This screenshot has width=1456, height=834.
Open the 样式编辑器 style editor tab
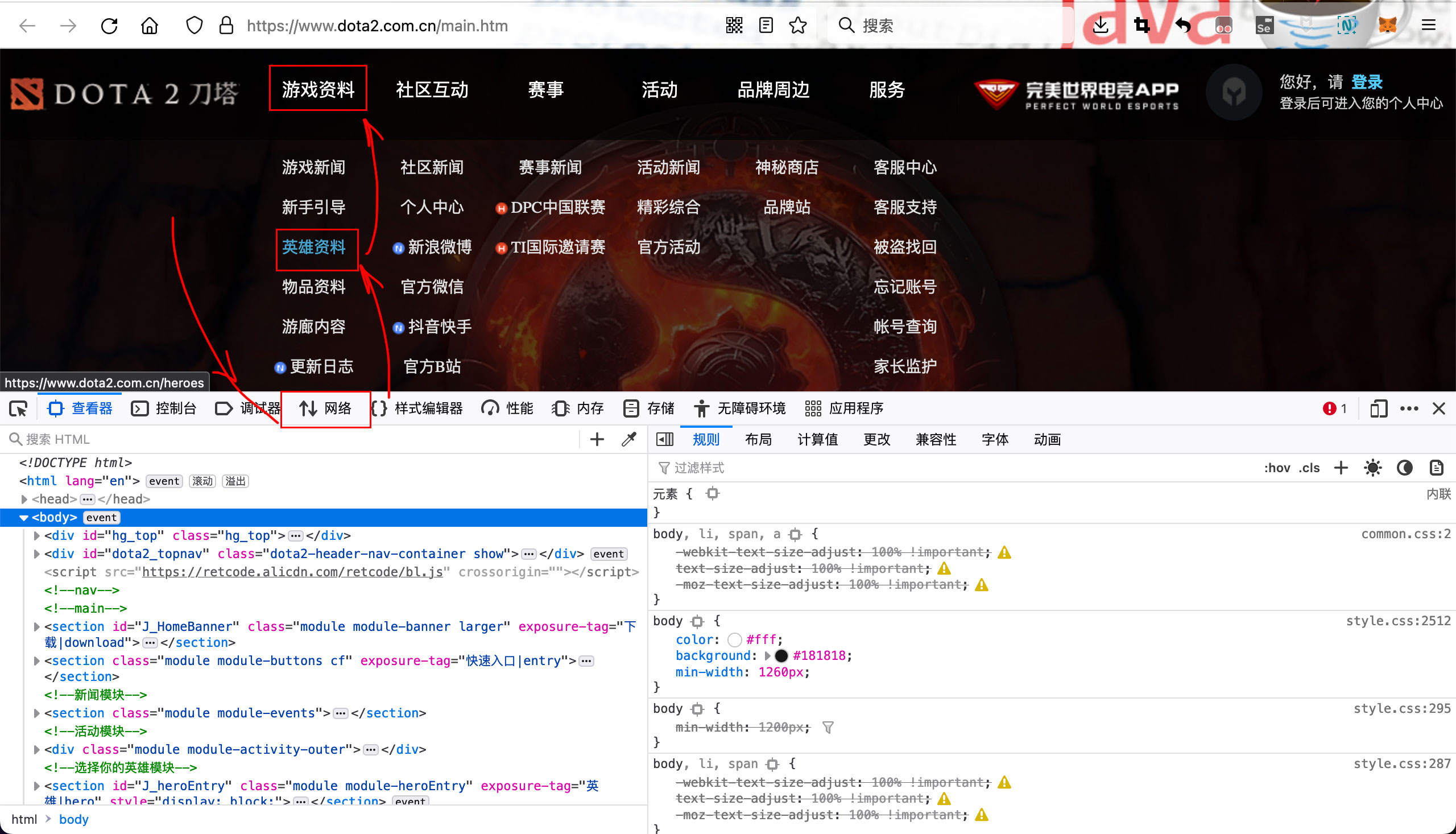pos(417,408)
